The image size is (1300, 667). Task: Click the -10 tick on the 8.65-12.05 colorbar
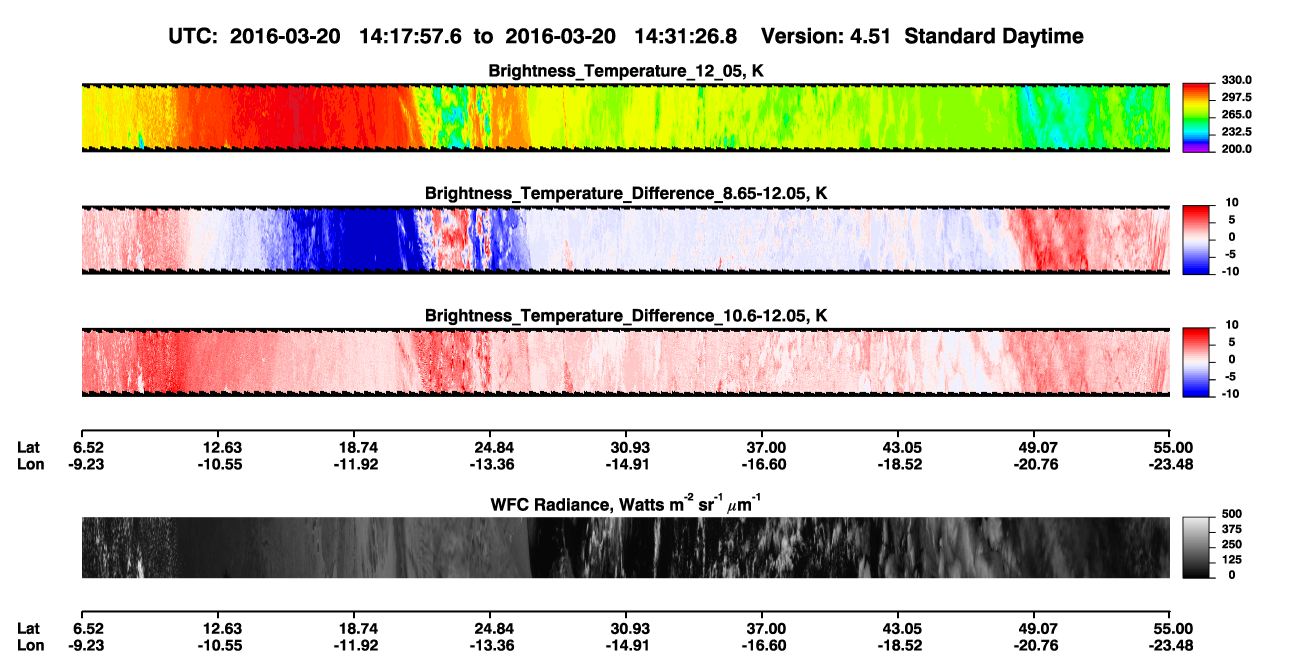[1233, 271]
